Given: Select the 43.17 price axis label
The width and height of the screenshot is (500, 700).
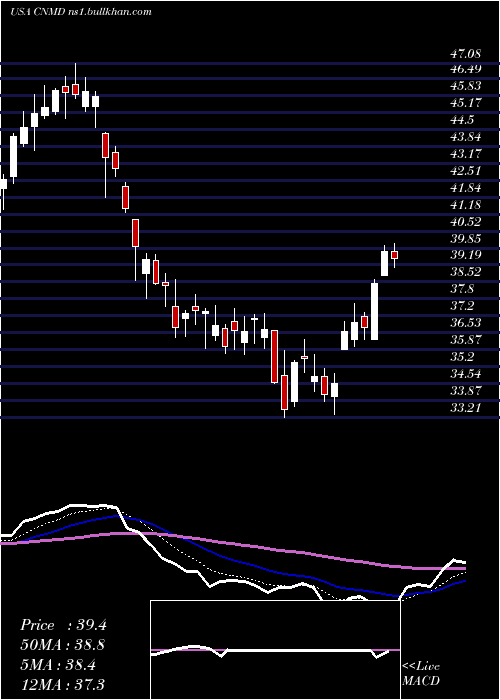Looking at the screenshot, I should [466, 154].
